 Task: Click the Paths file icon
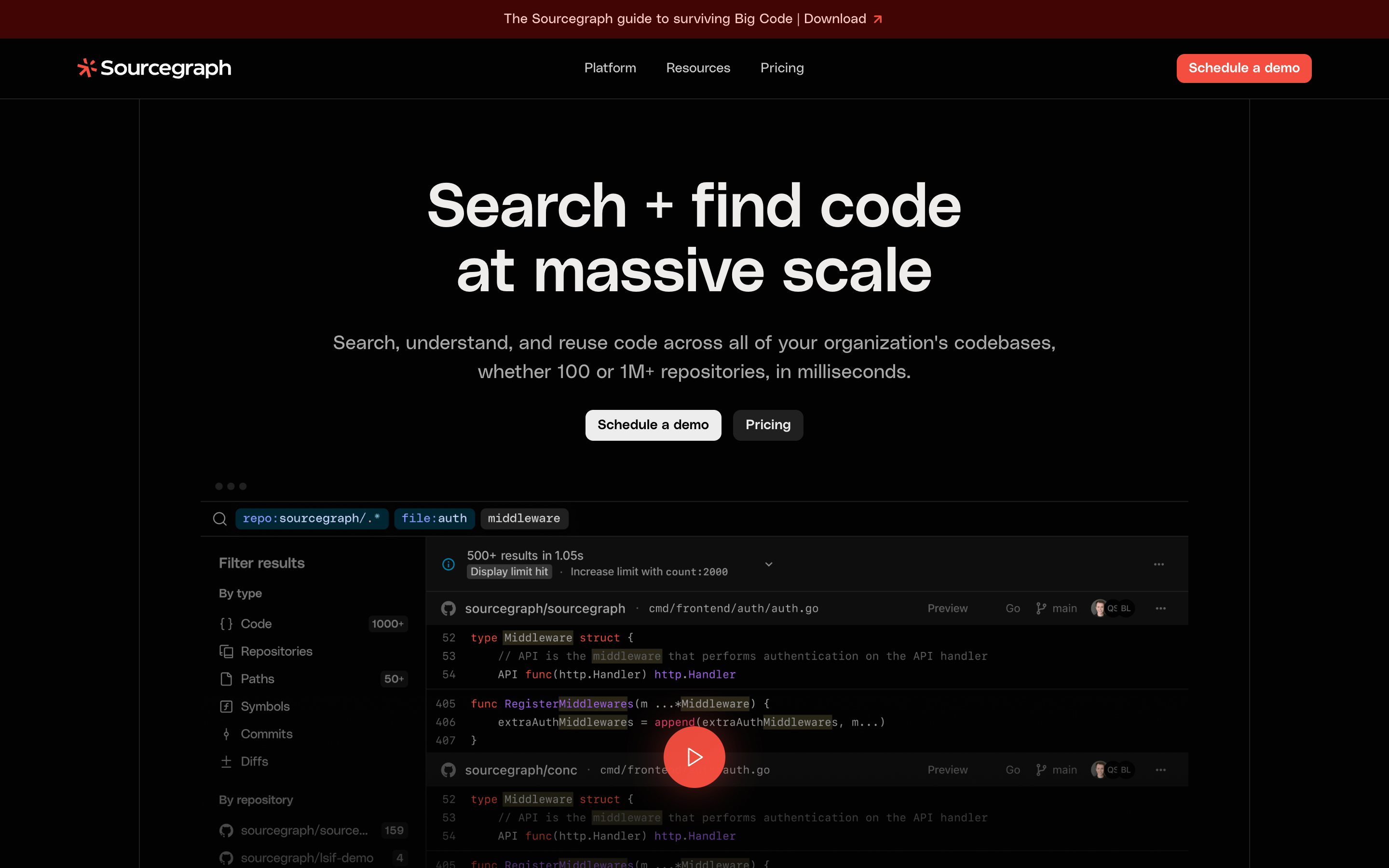click(226, 679)
